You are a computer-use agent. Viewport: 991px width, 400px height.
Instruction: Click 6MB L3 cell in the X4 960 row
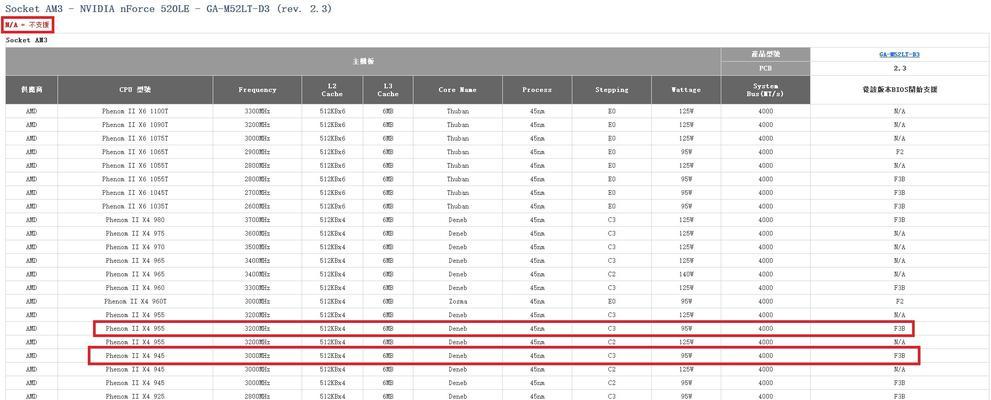[x=388, y=288]
